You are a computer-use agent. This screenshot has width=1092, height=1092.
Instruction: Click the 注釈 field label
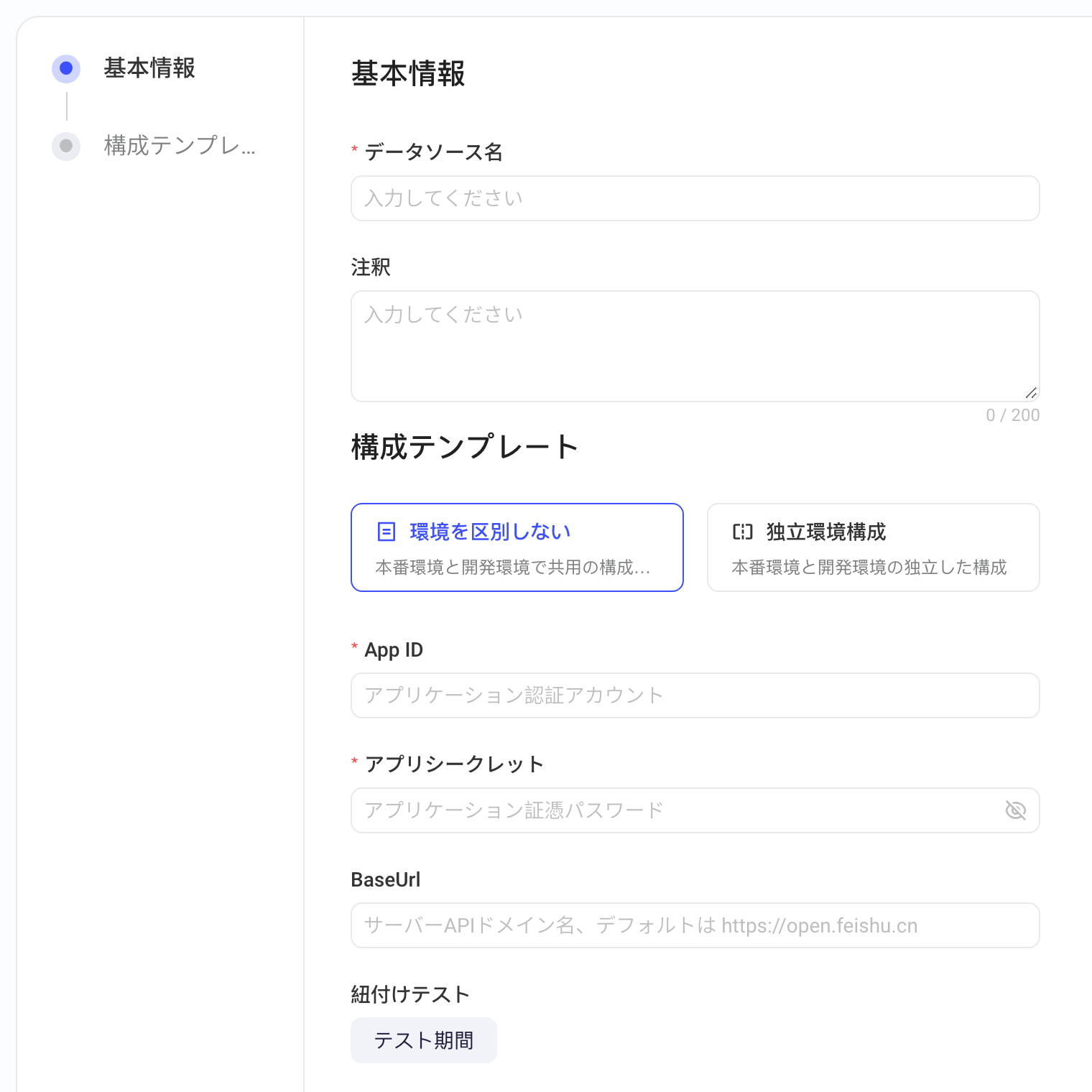(x=371, y=267)
